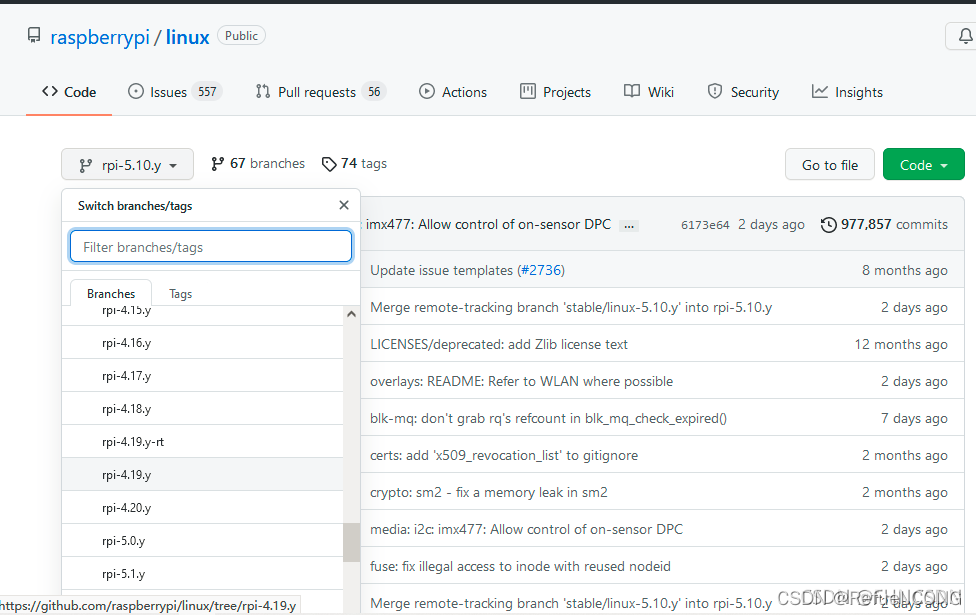Click the history clock icon beside commits
Viewport: 976px width, 615px height.
pyautogui.click(x=828, y=225)
